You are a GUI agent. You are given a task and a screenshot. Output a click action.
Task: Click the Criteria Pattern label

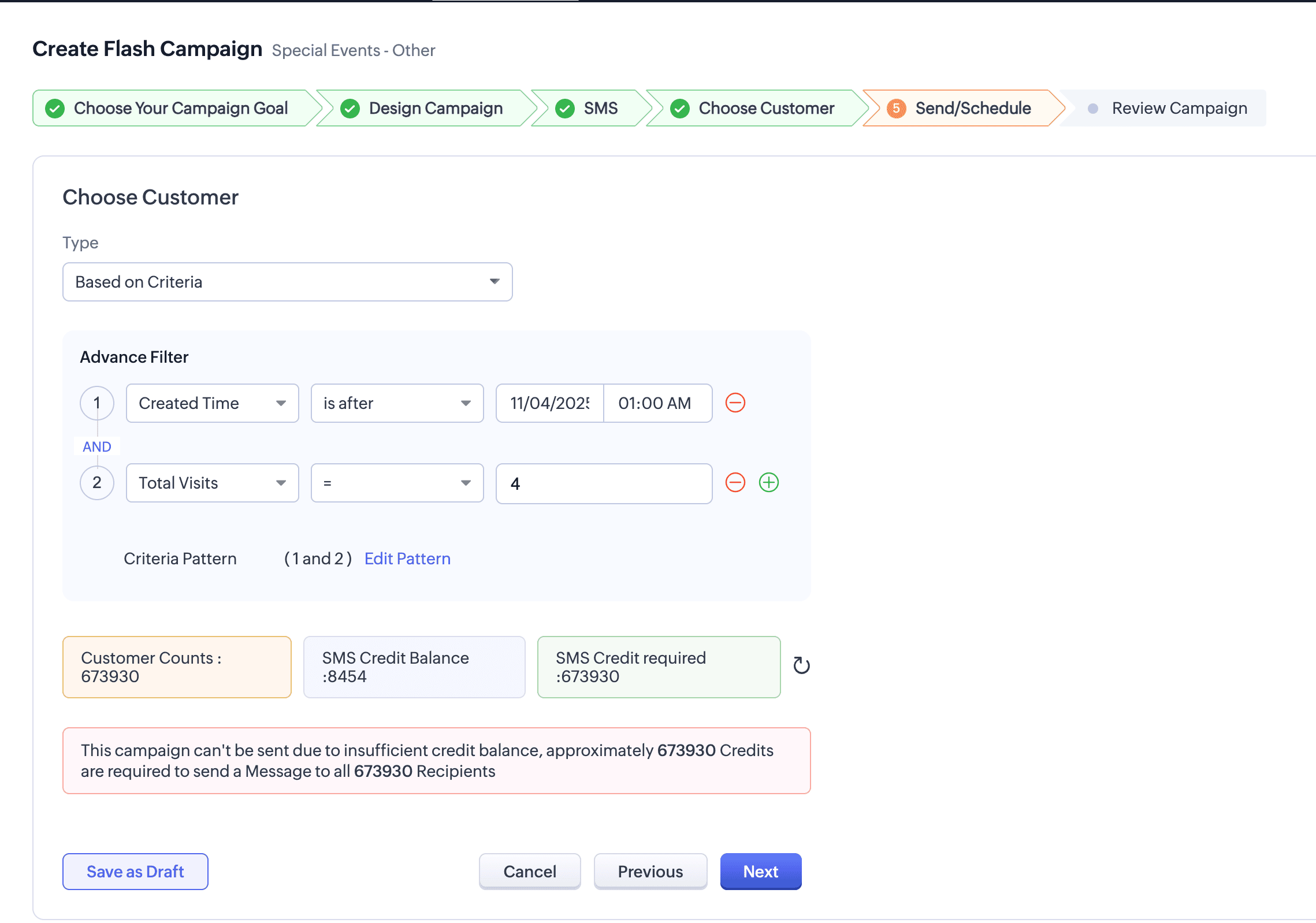(180, 559)
